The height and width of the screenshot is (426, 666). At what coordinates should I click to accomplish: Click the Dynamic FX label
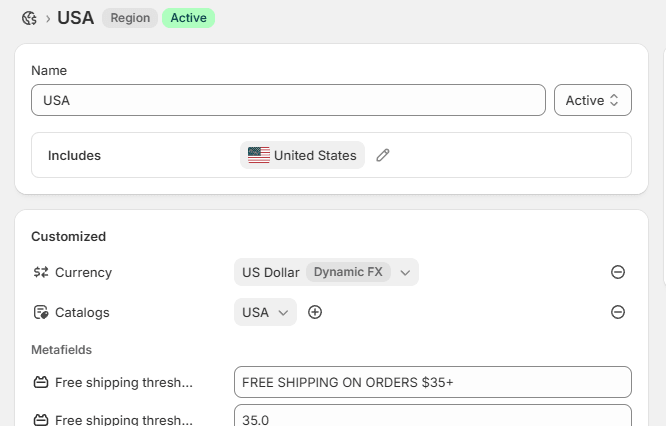[348, 272]
